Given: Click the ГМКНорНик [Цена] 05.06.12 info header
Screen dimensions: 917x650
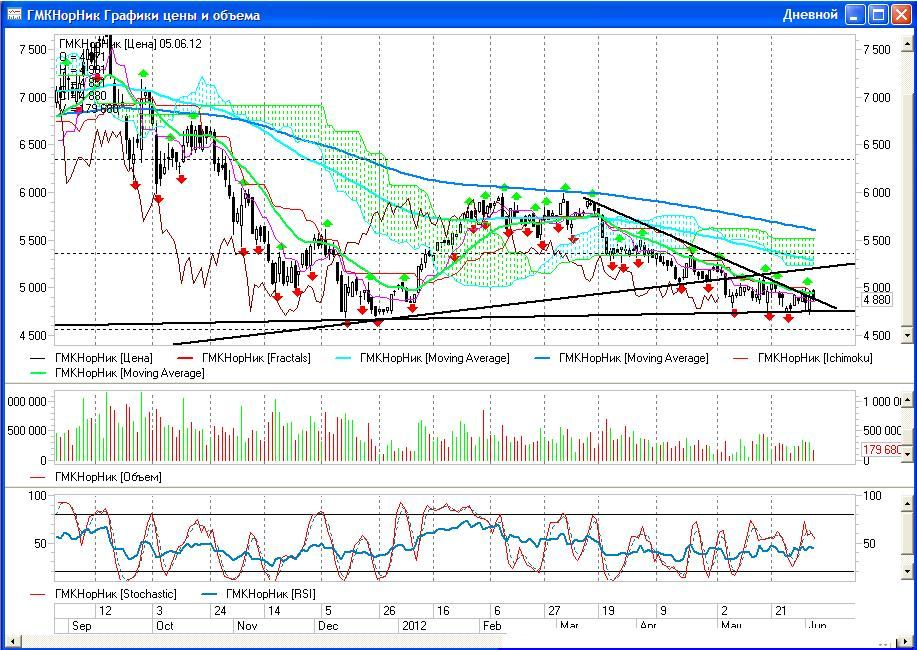Looking at the screenshot, I should tap(130, 43).
